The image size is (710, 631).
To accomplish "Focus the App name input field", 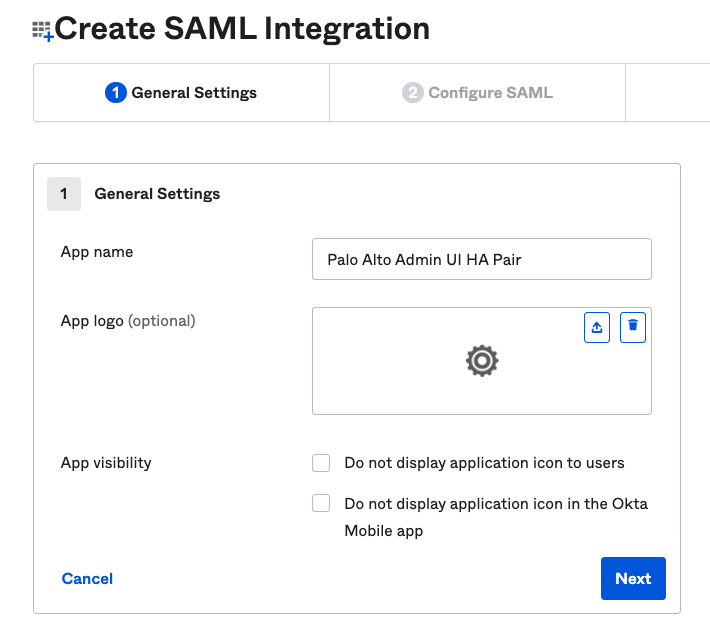I will click(482, 259).
